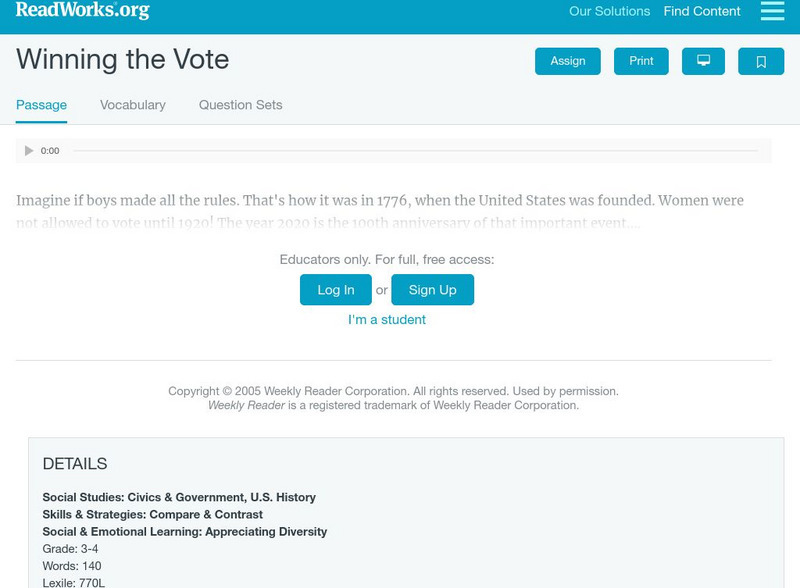Play the passage audio
The height and width of the screenshot is (588, 800).
[29, 151]
